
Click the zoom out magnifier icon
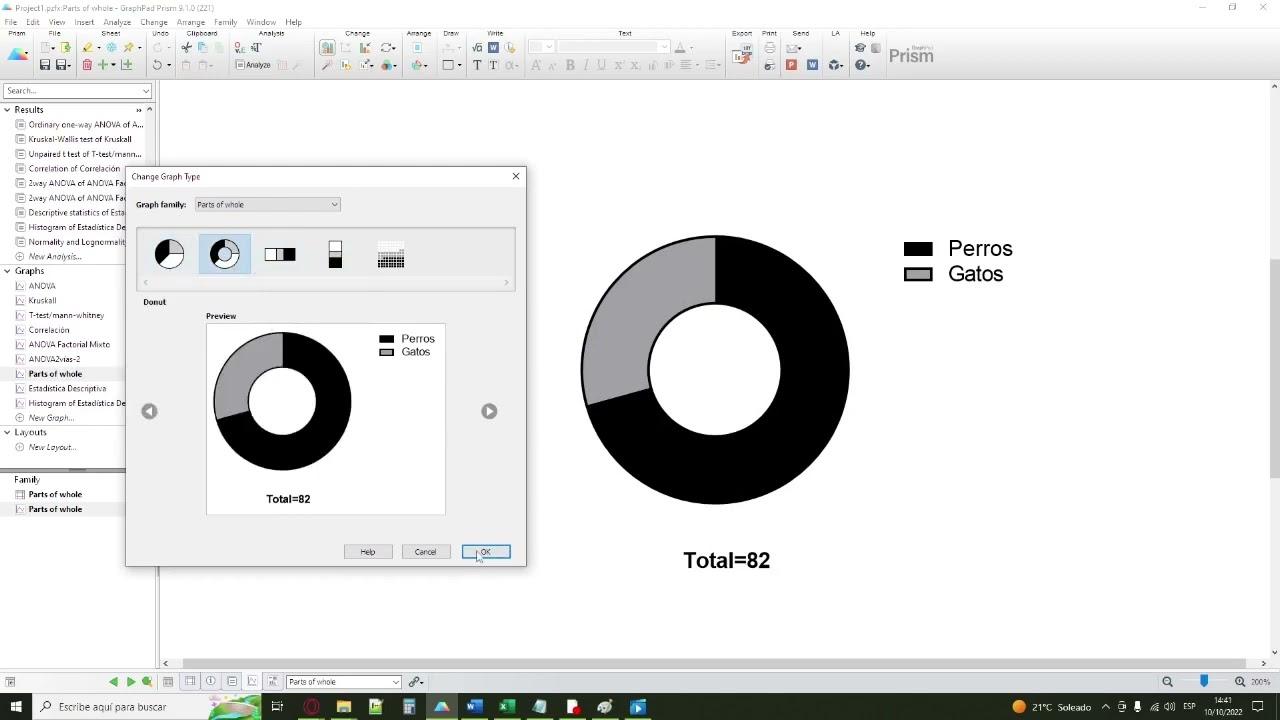[x=1167, y=682]
